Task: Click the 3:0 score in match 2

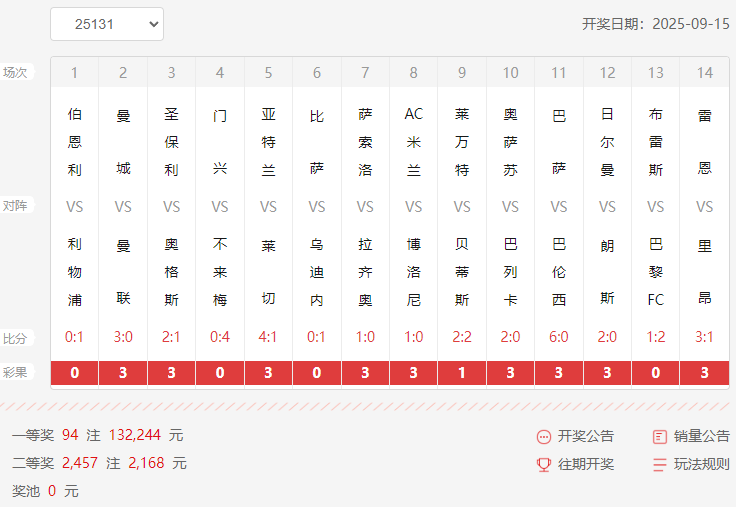Action: [x=123, y=337]
